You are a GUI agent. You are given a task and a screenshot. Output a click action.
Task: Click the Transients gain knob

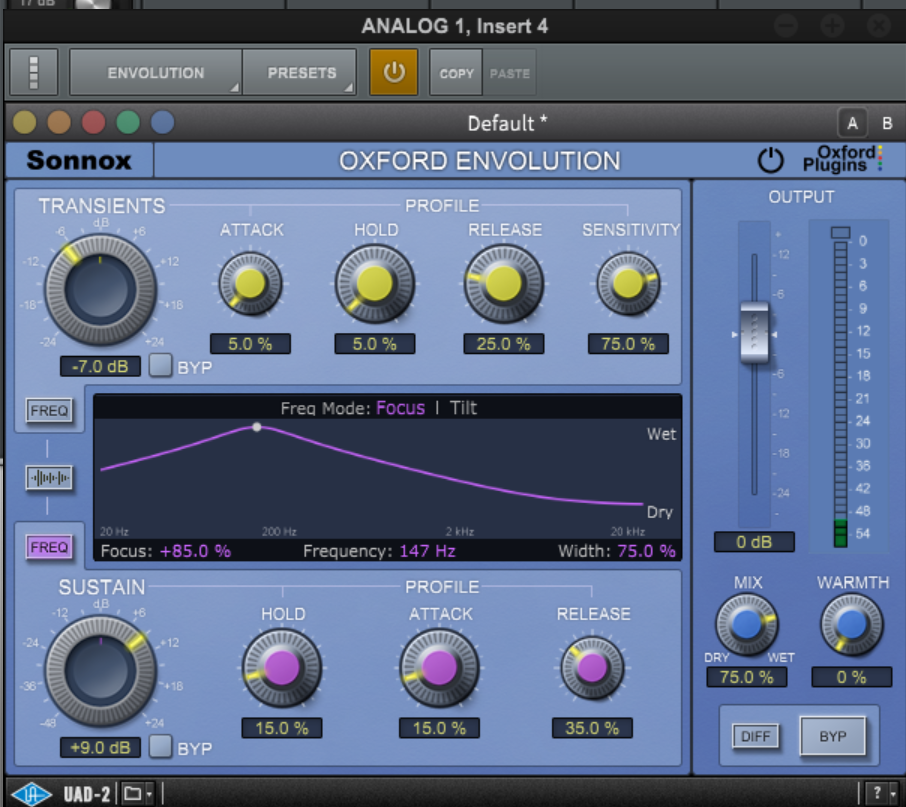click(x=101, y=290)
